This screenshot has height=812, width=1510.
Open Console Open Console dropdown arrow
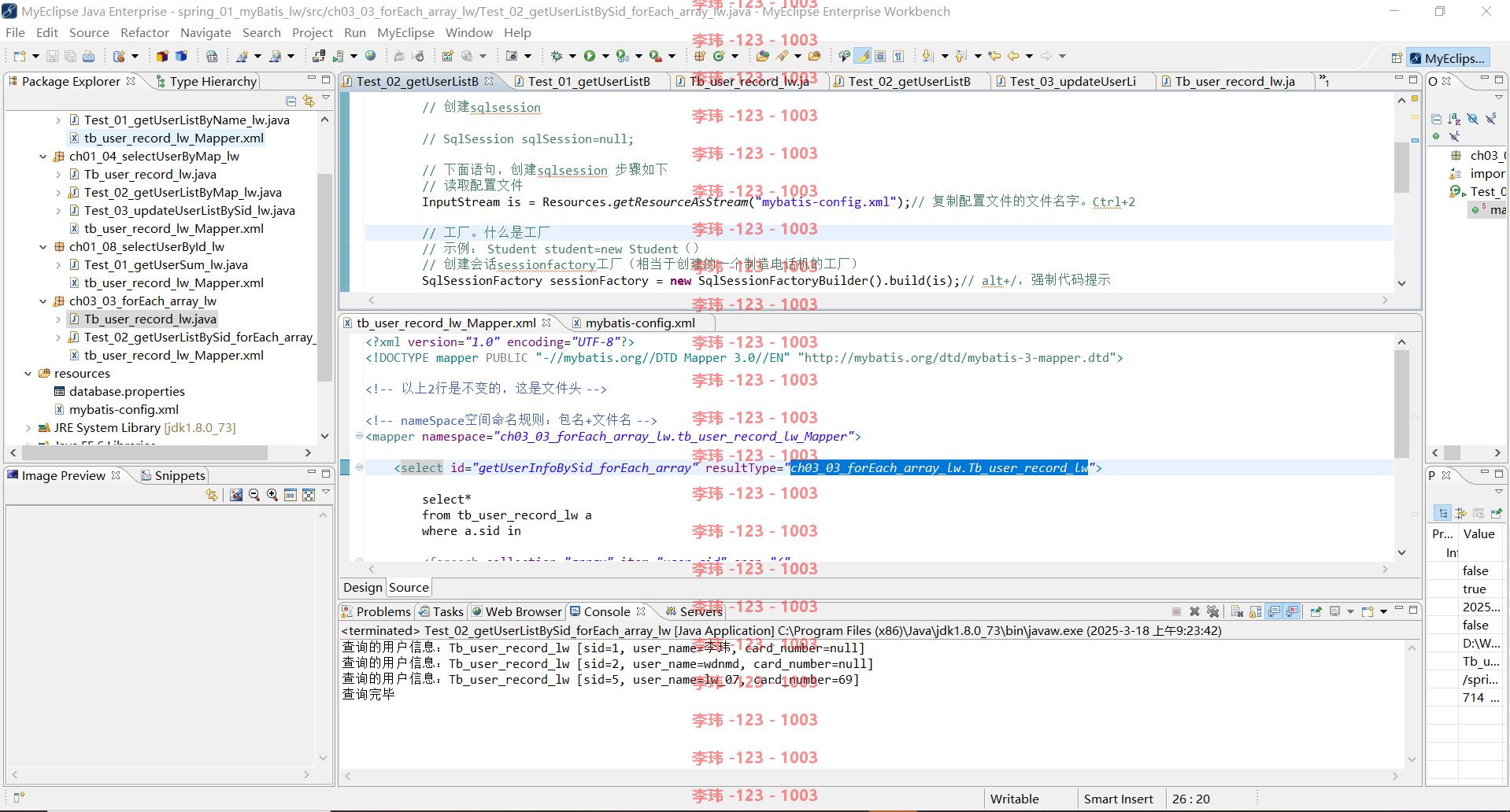tap(1383, 611)
